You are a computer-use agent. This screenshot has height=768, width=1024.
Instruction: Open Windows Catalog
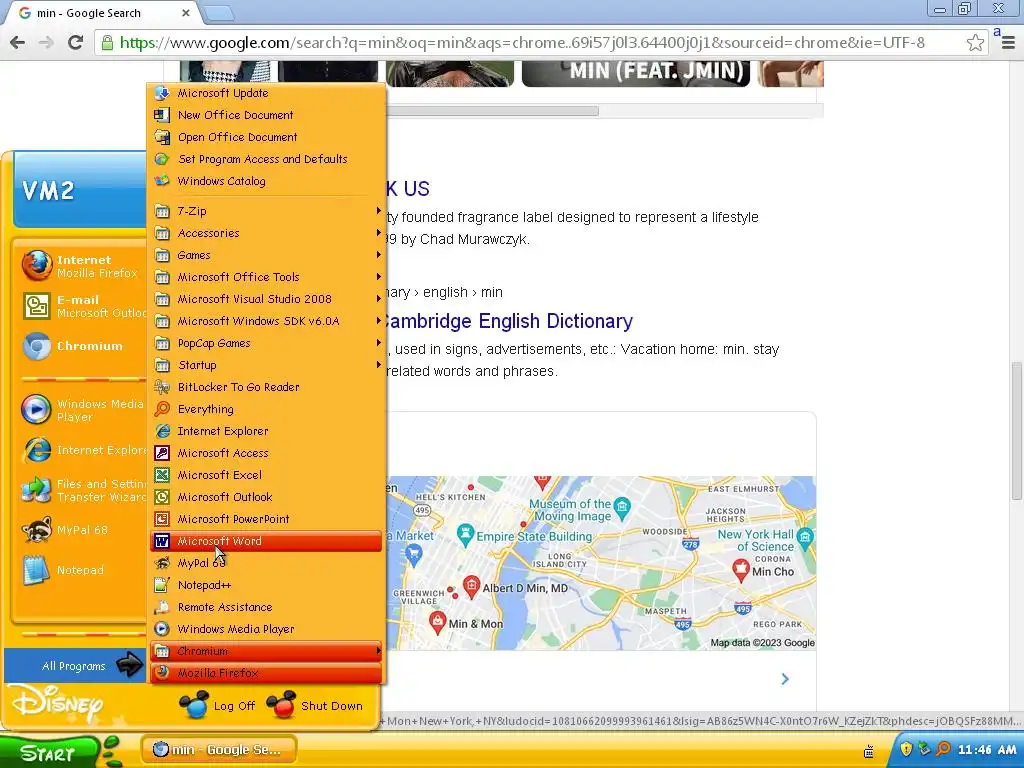coord(266,181)
